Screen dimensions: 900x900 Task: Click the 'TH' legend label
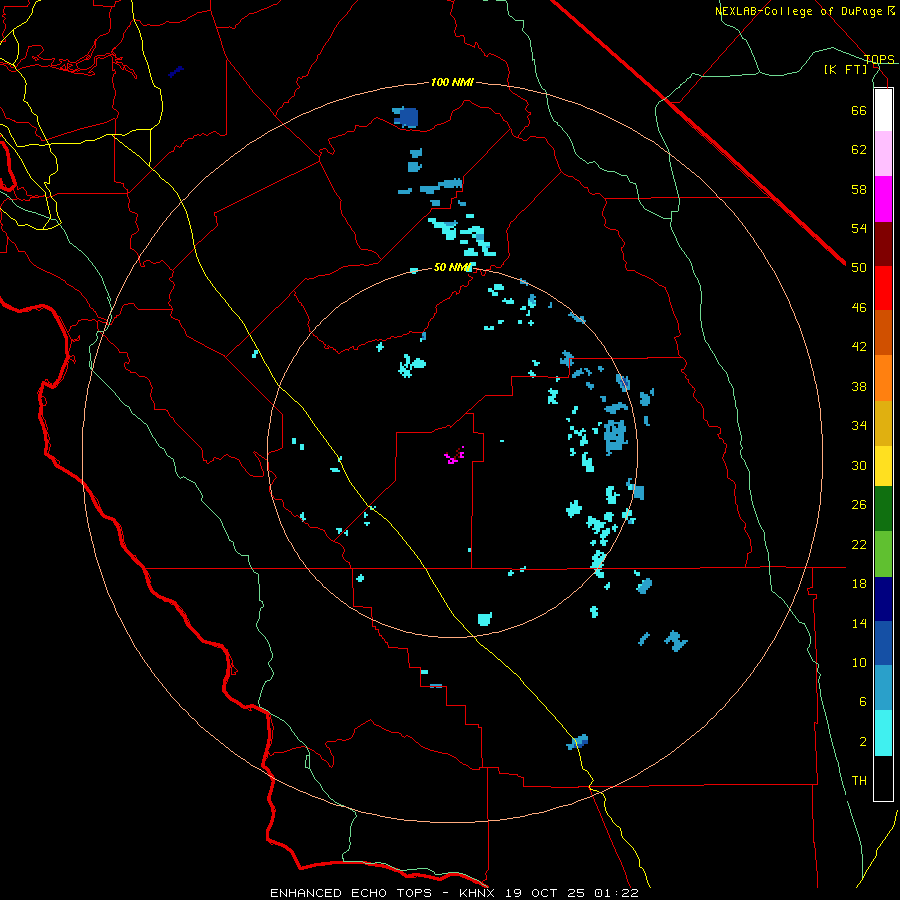pyautogui.click(x=859, y=780)
